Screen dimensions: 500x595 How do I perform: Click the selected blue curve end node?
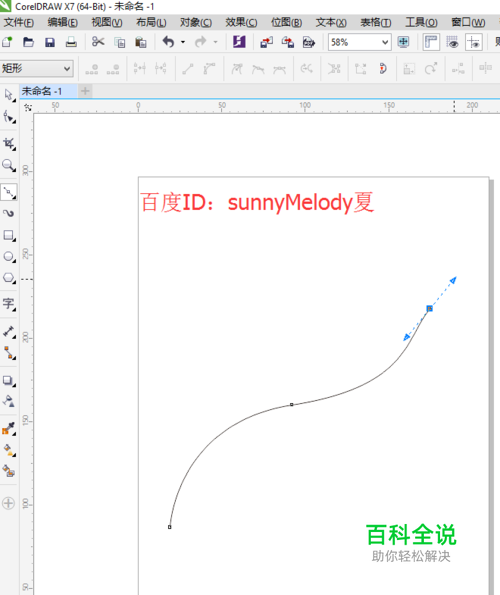coord(429,309)
